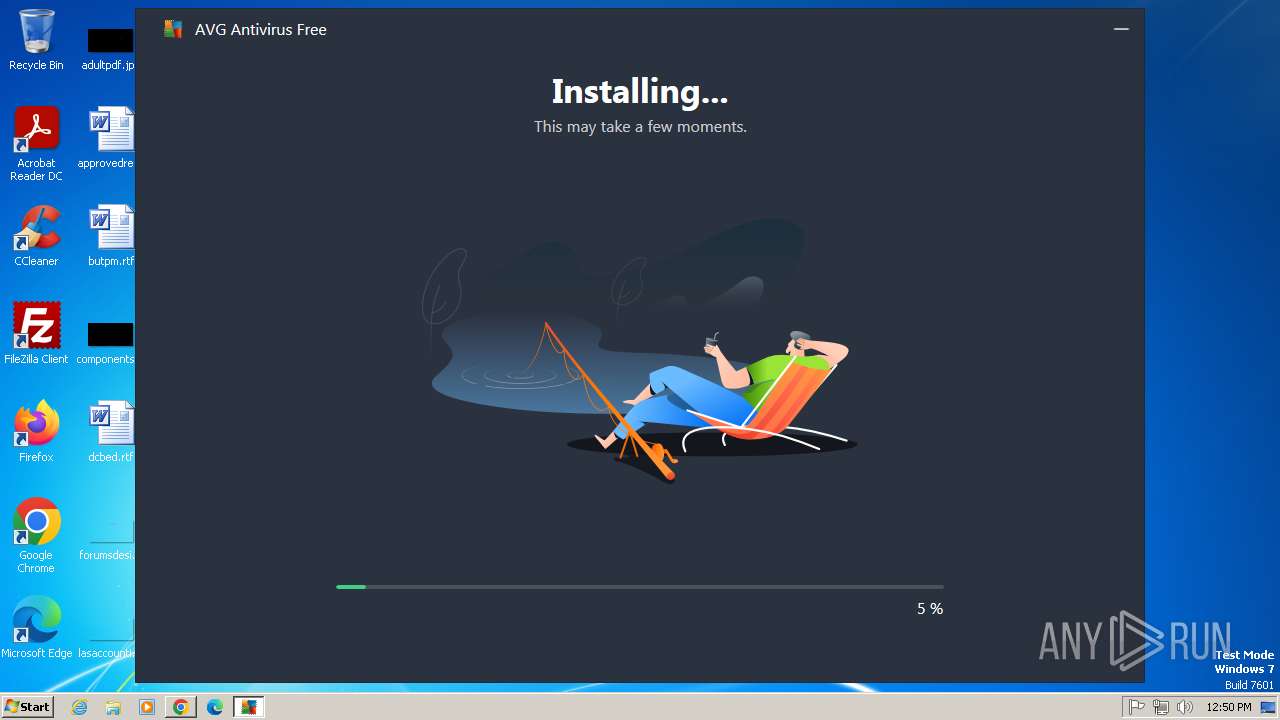The width and height of the screenshot is (1280, 720).
Task: Switch to AVG installer taskbar button
Action: (x=249, y=707)
